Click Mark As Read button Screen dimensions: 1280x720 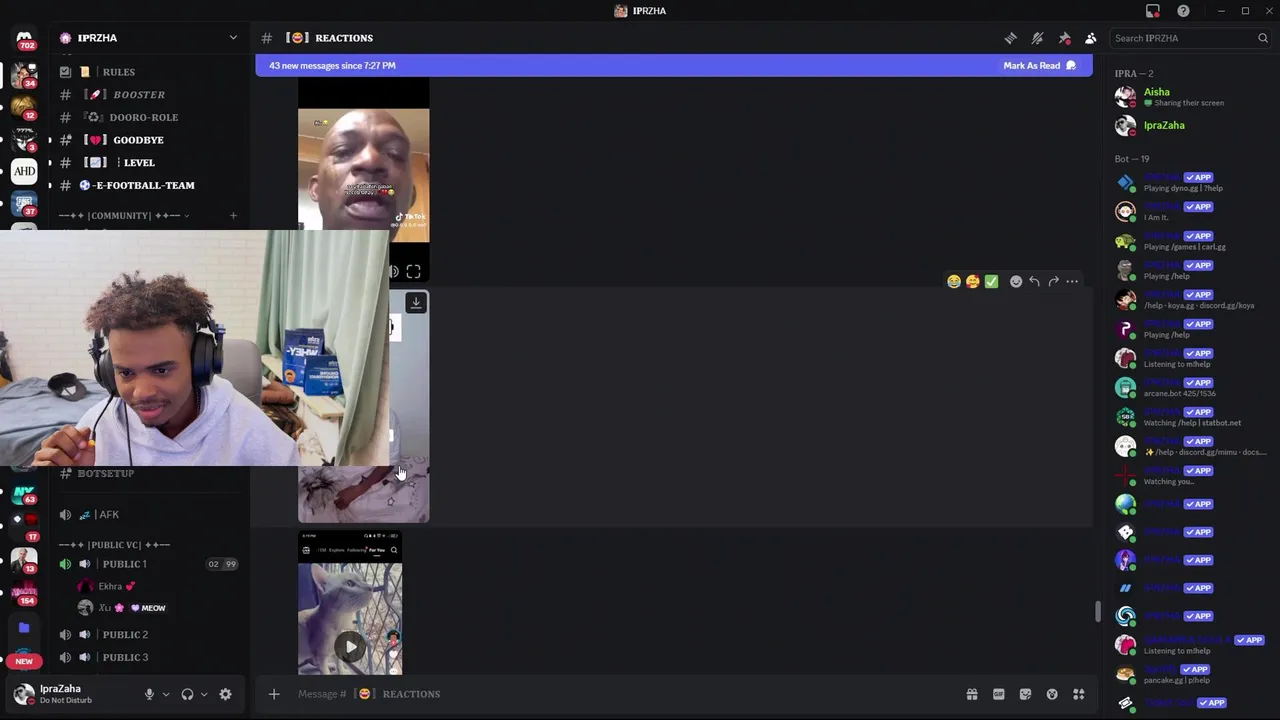pos(1040,66)
